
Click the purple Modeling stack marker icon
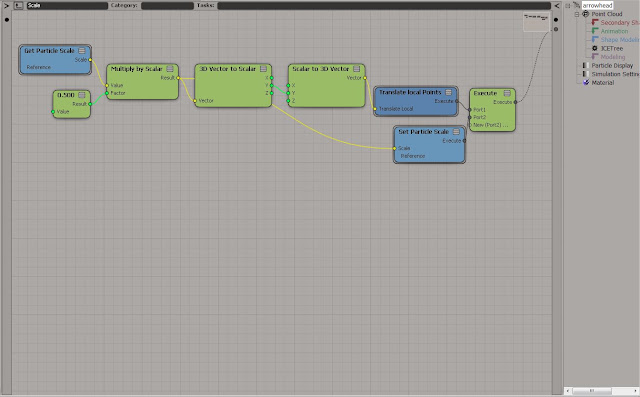click(x=595, y=57)
